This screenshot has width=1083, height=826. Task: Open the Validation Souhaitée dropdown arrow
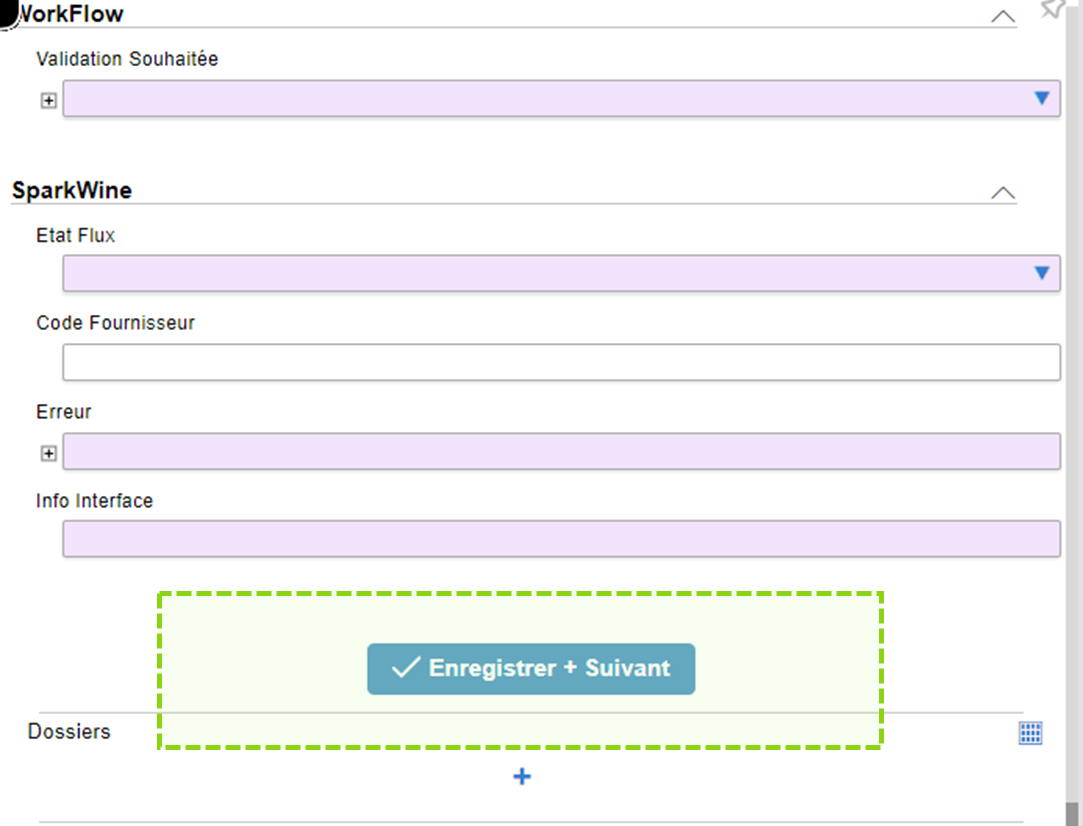[1041, 98]
